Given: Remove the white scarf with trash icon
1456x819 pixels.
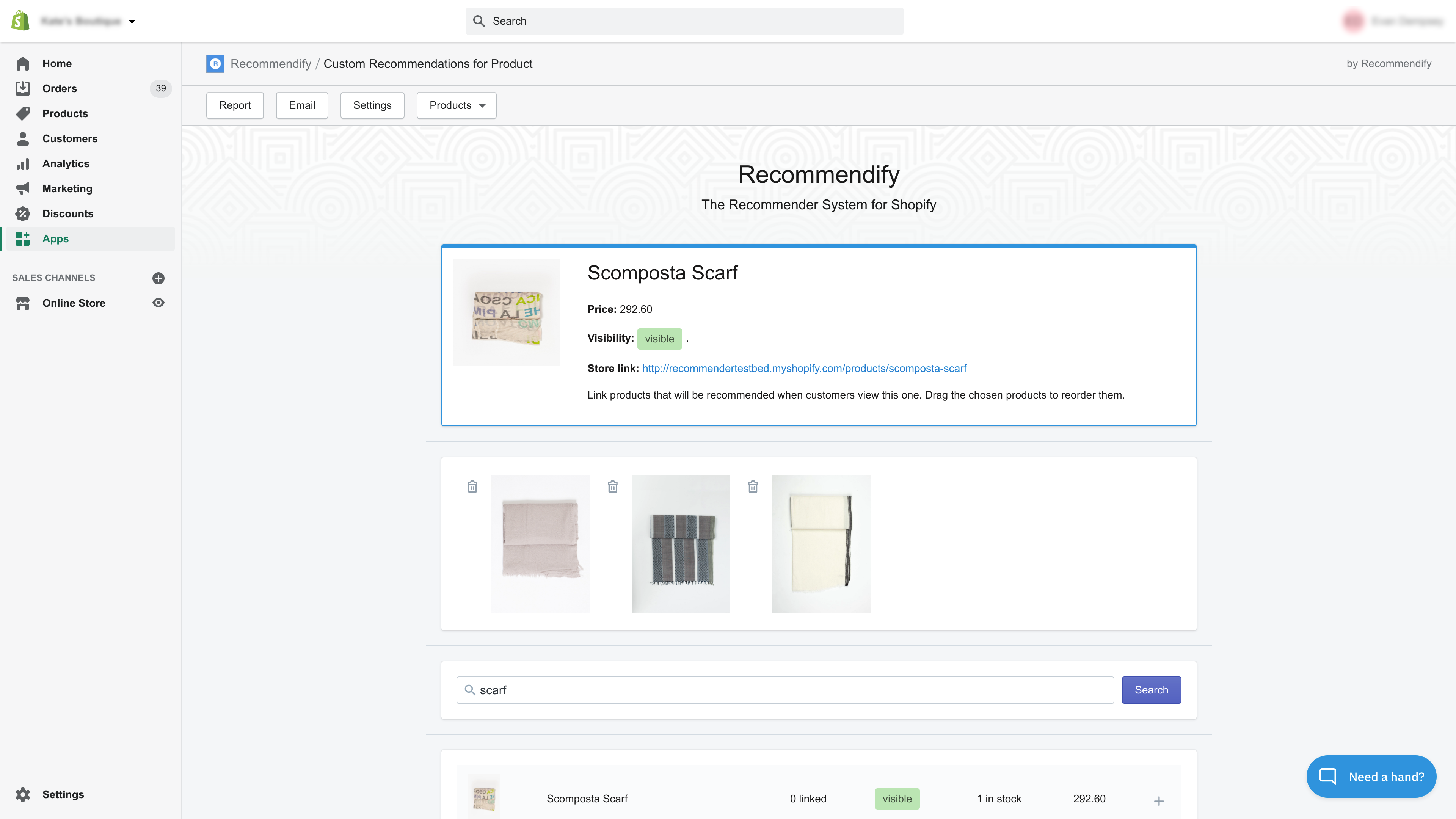Looking at the screenshot, I should pos(753,486).
